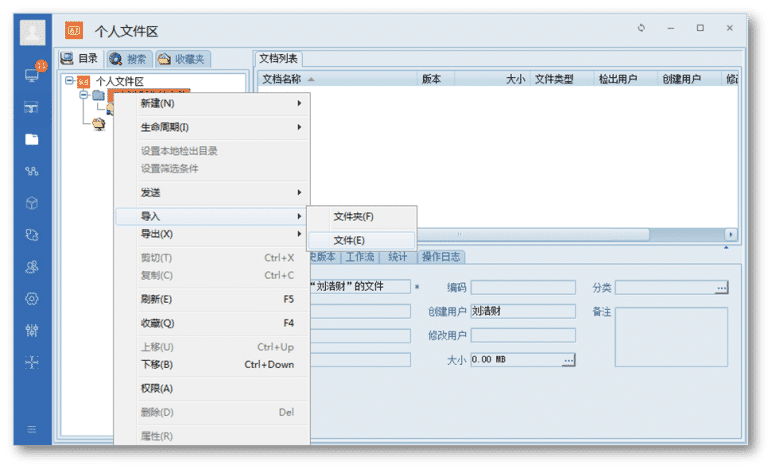The width and height of the screenshot is (772, 469).
Task: Choose 下移(B) in the context menu
Action: tap(212, 365)
